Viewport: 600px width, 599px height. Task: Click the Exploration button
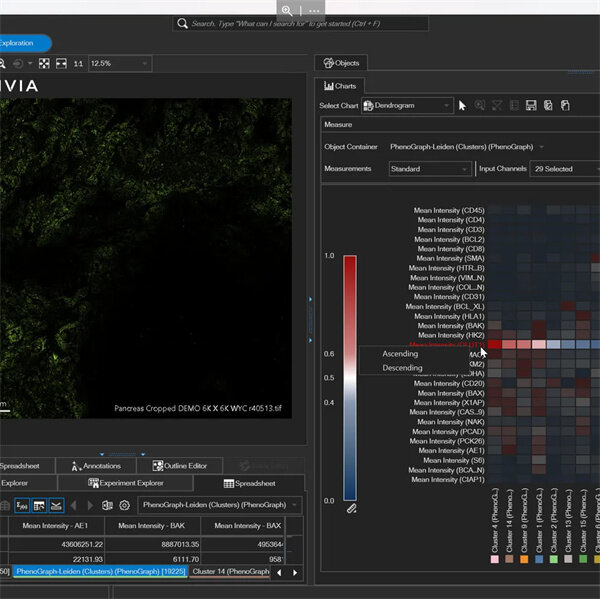[22, 43]
